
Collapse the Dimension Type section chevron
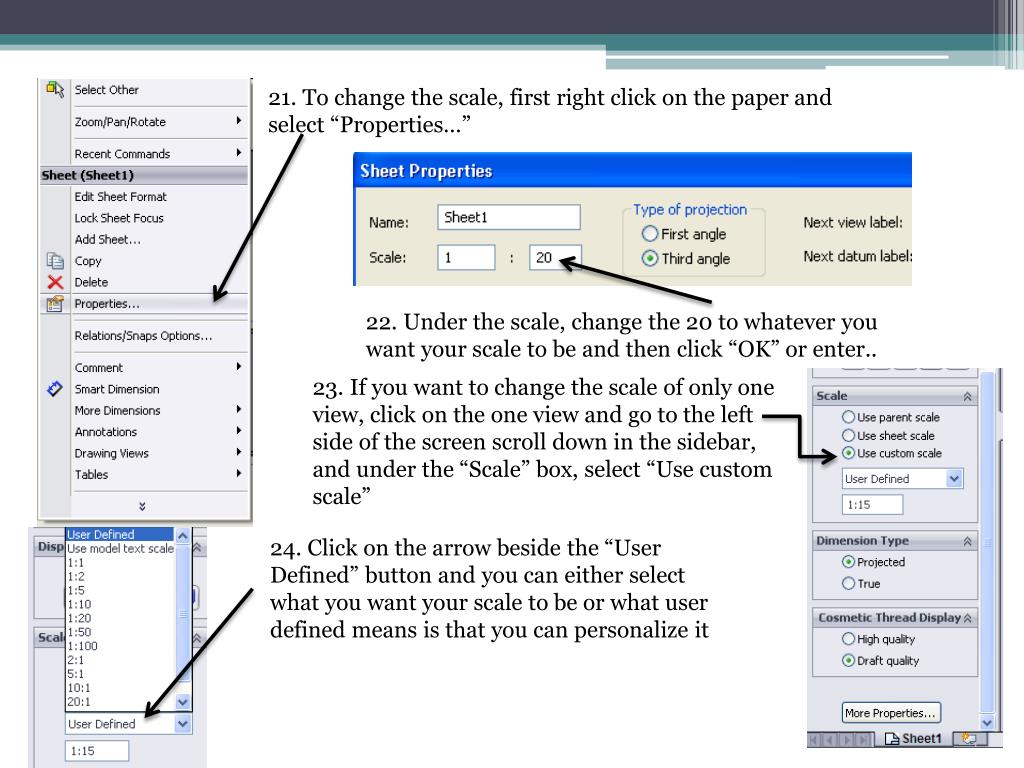tap(966, 540)
